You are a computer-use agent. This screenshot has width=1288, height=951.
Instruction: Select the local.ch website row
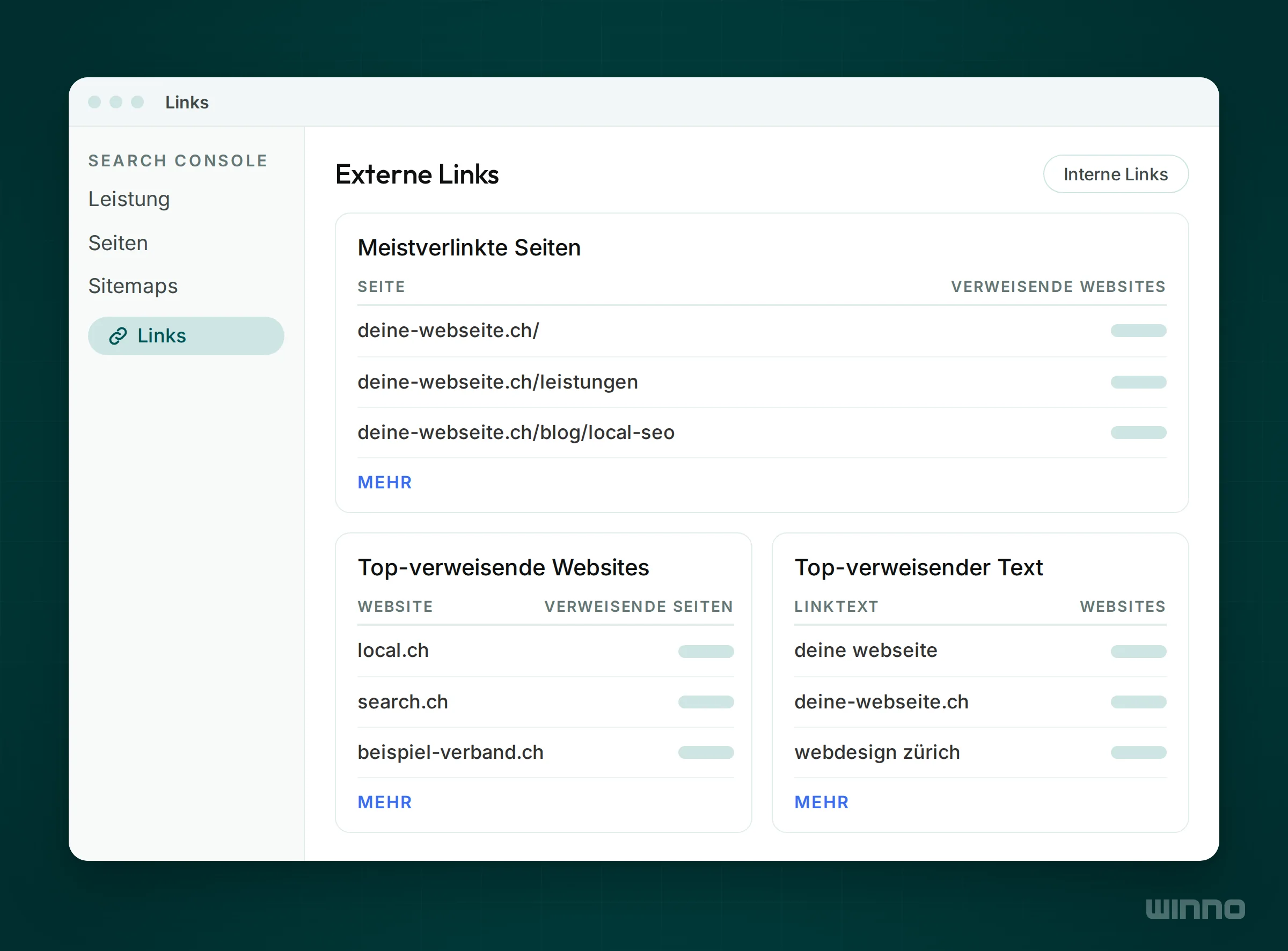coord(546,651)
